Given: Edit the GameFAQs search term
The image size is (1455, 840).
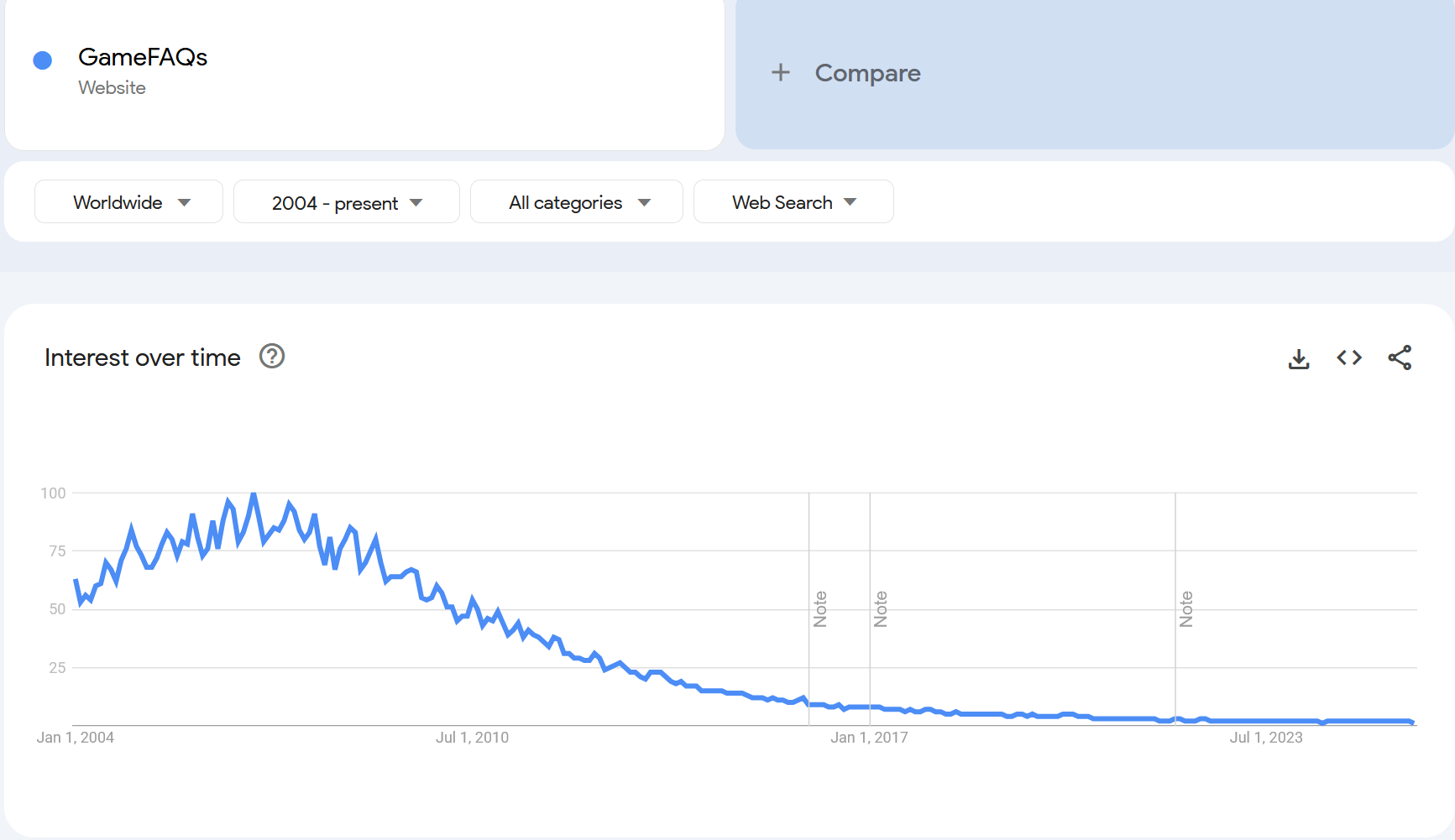Looking at the screenshot, I should click(143, 57).
